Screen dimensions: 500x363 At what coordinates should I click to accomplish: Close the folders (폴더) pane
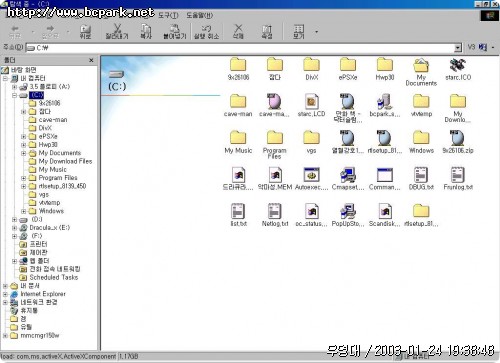[x=91, y=60]
